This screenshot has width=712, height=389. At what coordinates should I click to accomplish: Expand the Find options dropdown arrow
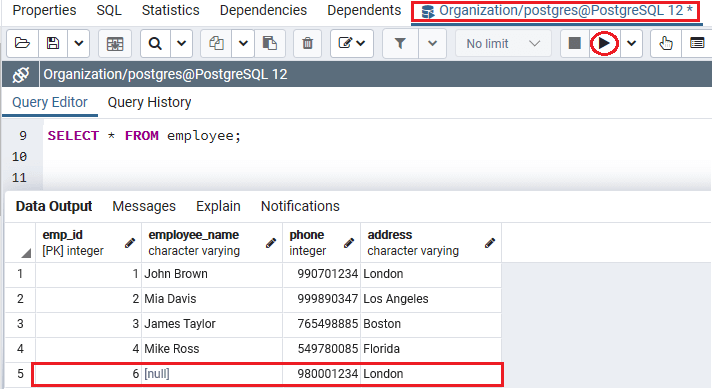pyautogui.click(x=182, y=44)
